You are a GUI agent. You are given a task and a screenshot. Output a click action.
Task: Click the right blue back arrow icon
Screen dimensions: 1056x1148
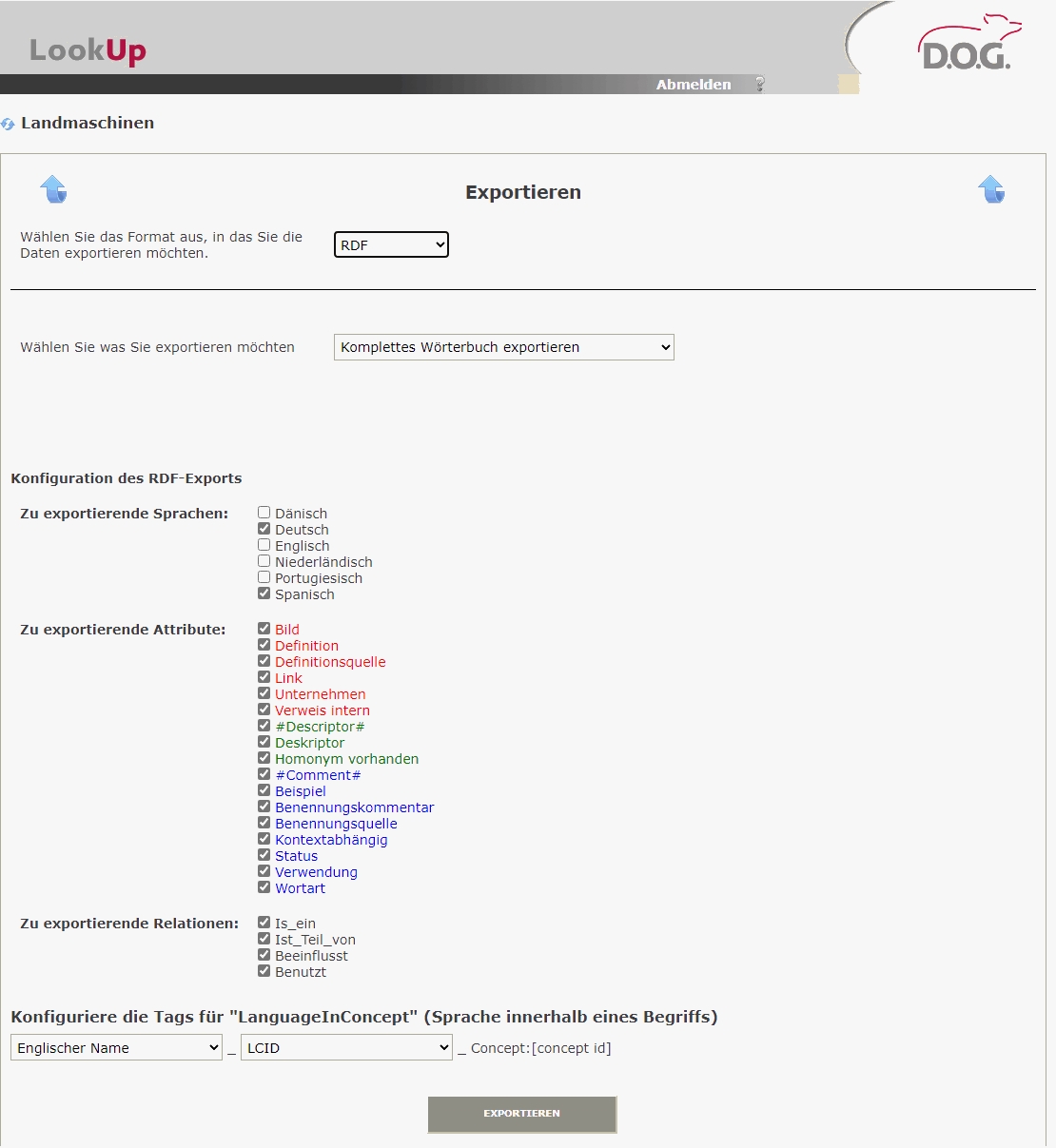(991, 189)
